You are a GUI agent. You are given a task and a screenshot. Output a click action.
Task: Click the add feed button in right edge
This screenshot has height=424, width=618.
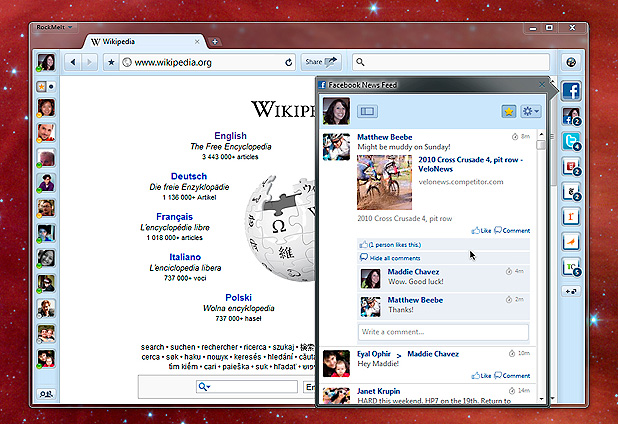point(572,291)
